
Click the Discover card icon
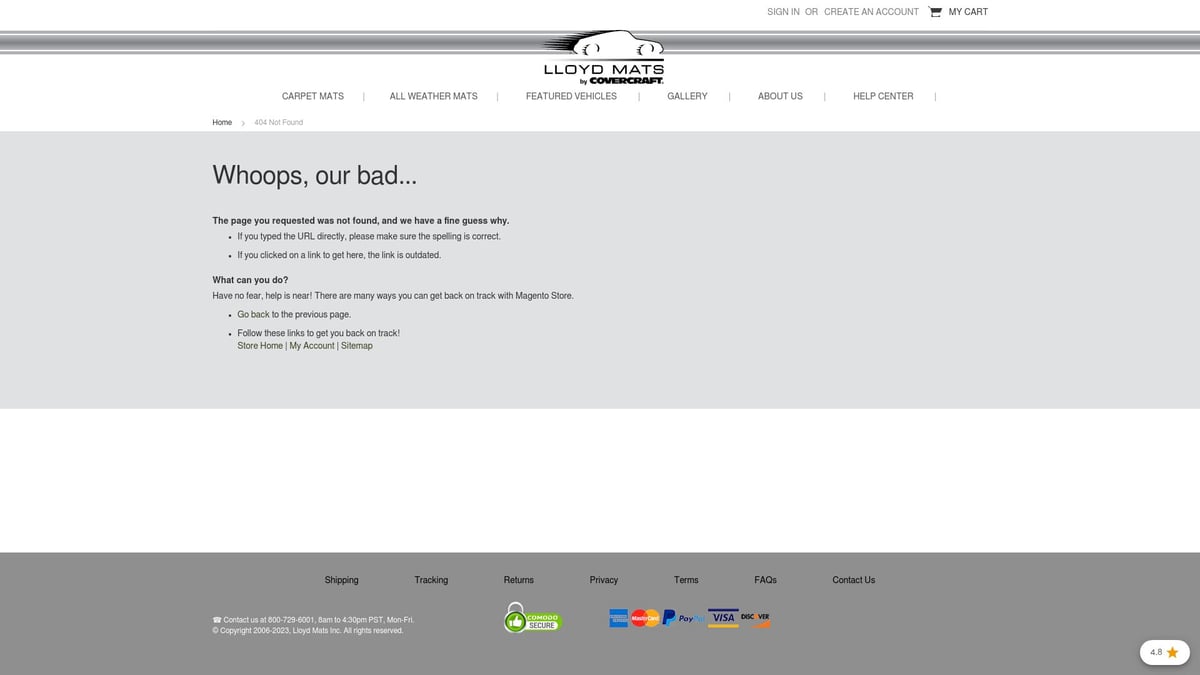click(x=755, y=618)
